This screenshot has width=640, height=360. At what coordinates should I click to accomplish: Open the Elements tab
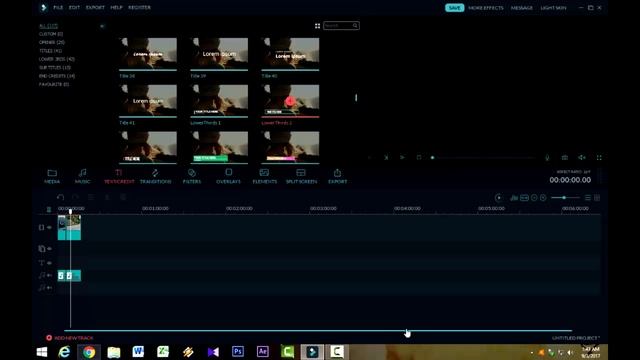[264, 176]
